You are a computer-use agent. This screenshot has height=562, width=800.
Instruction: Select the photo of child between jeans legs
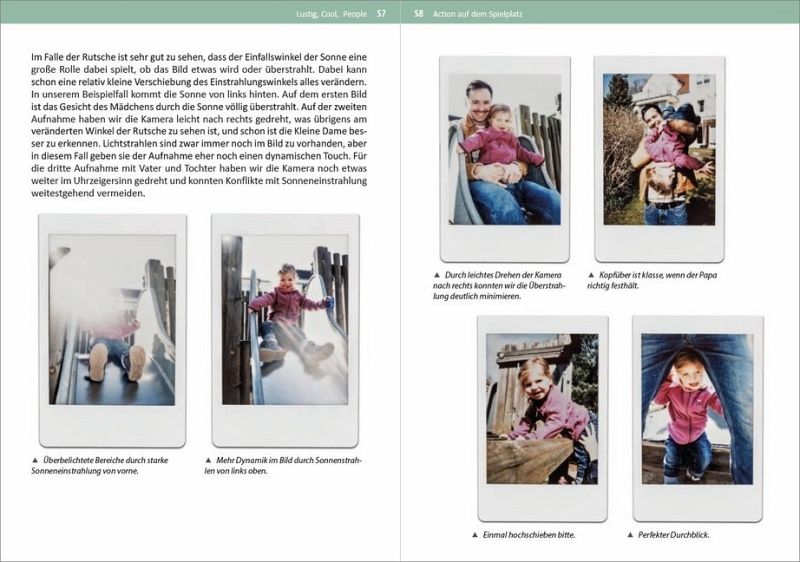coord(697,408)
